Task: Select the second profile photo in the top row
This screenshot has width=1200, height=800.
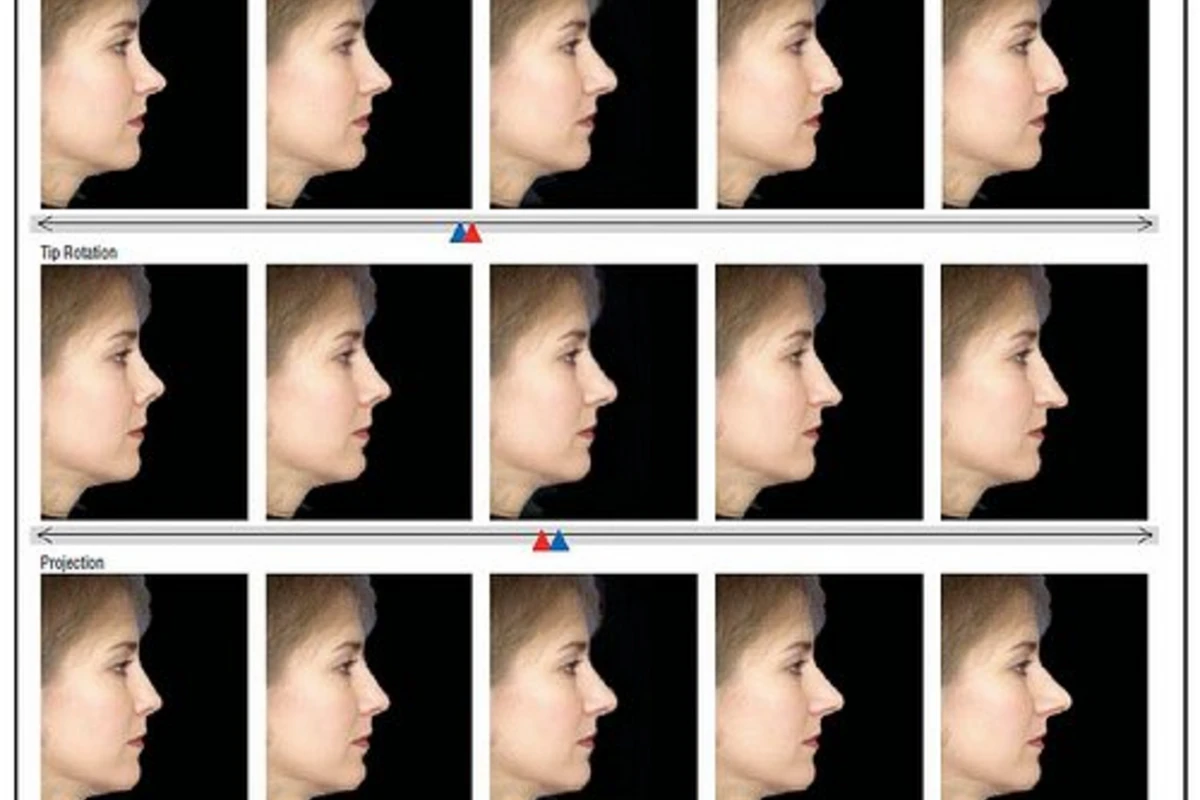Action: pyautogui.click(x=369, y=104)
